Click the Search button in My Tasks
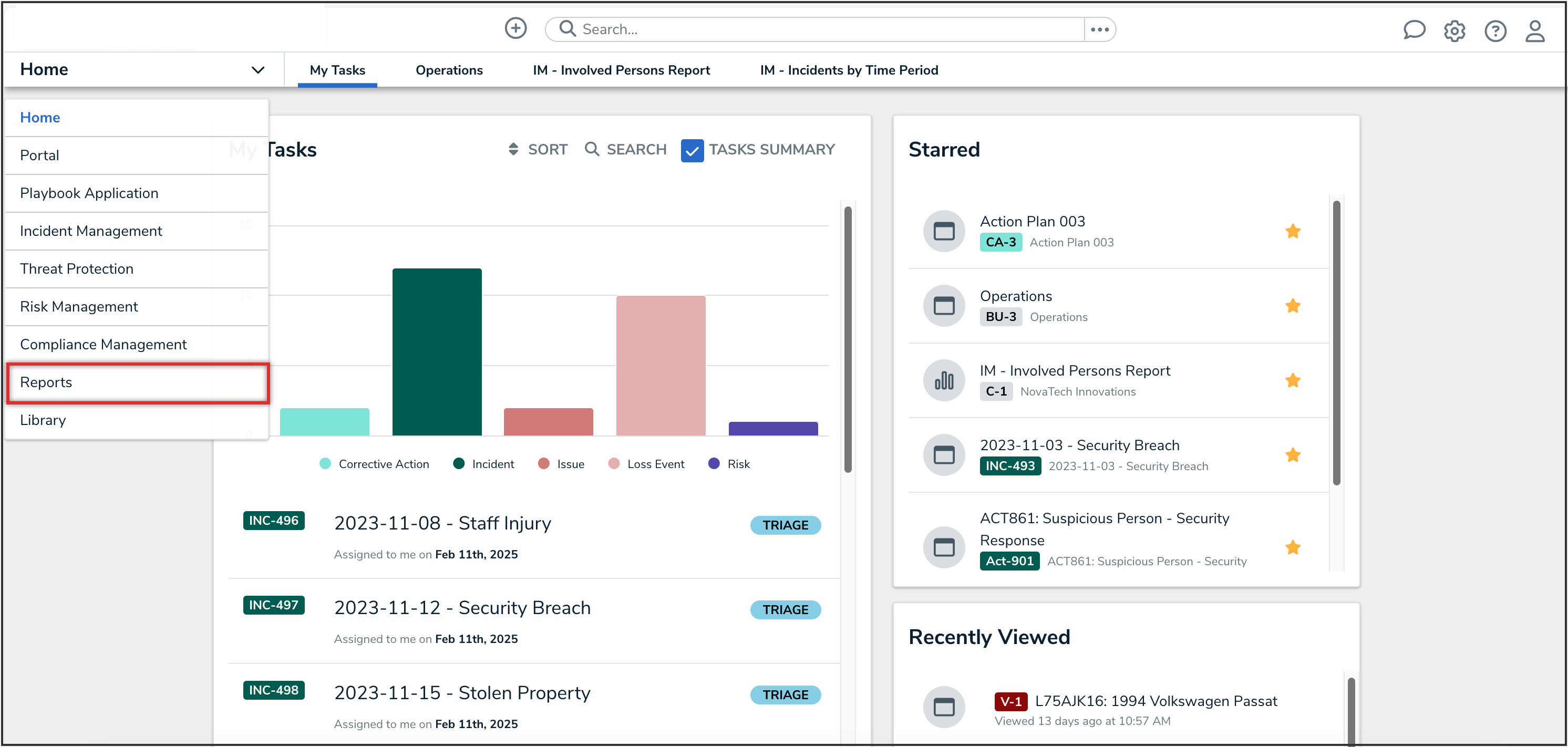 click(x=625, y=150)
